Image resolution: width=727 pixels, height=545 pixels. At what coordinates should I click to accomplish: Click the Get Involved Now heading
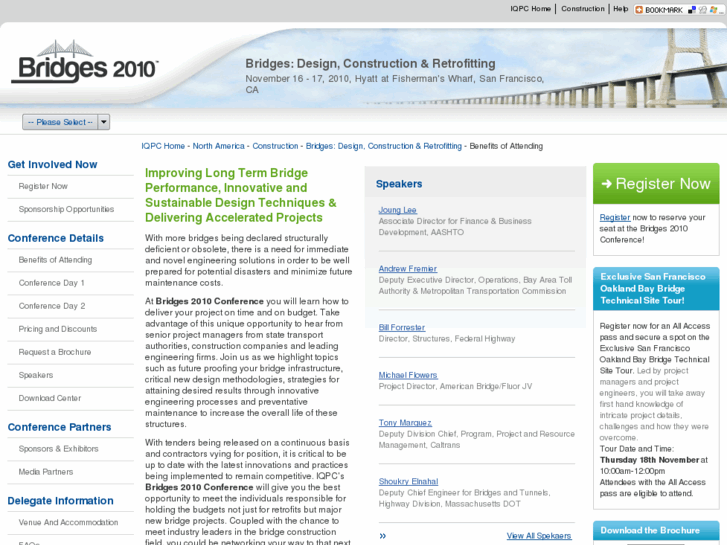point(52,165)
